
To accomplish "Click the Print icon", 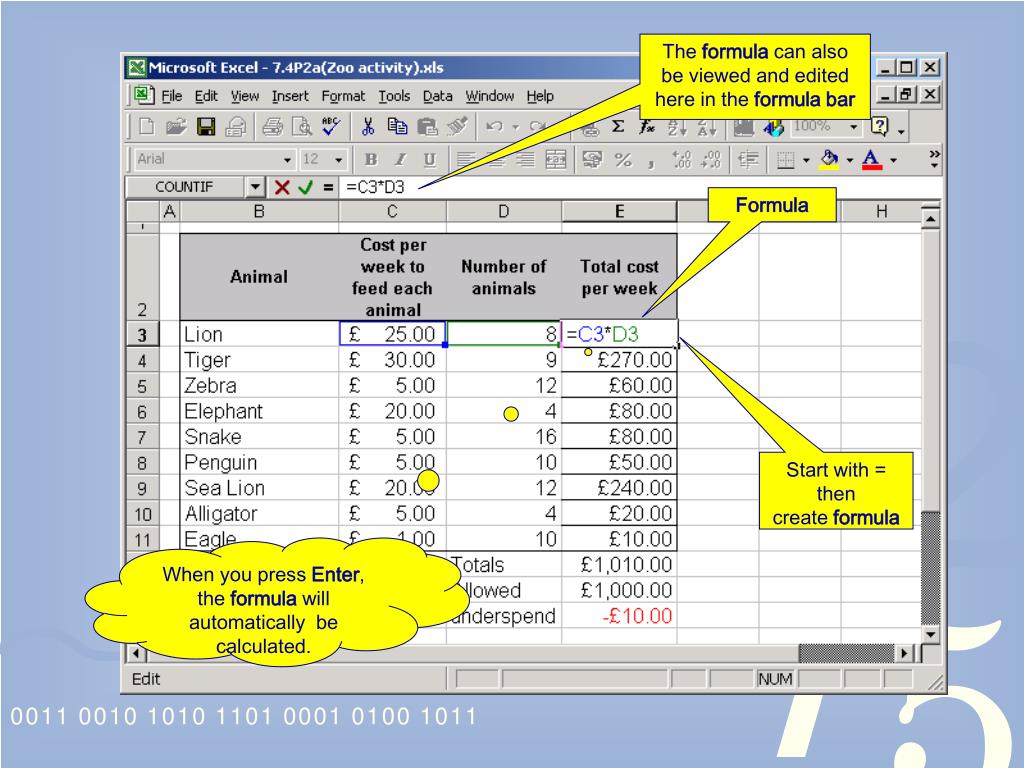I will coord(272,127).
